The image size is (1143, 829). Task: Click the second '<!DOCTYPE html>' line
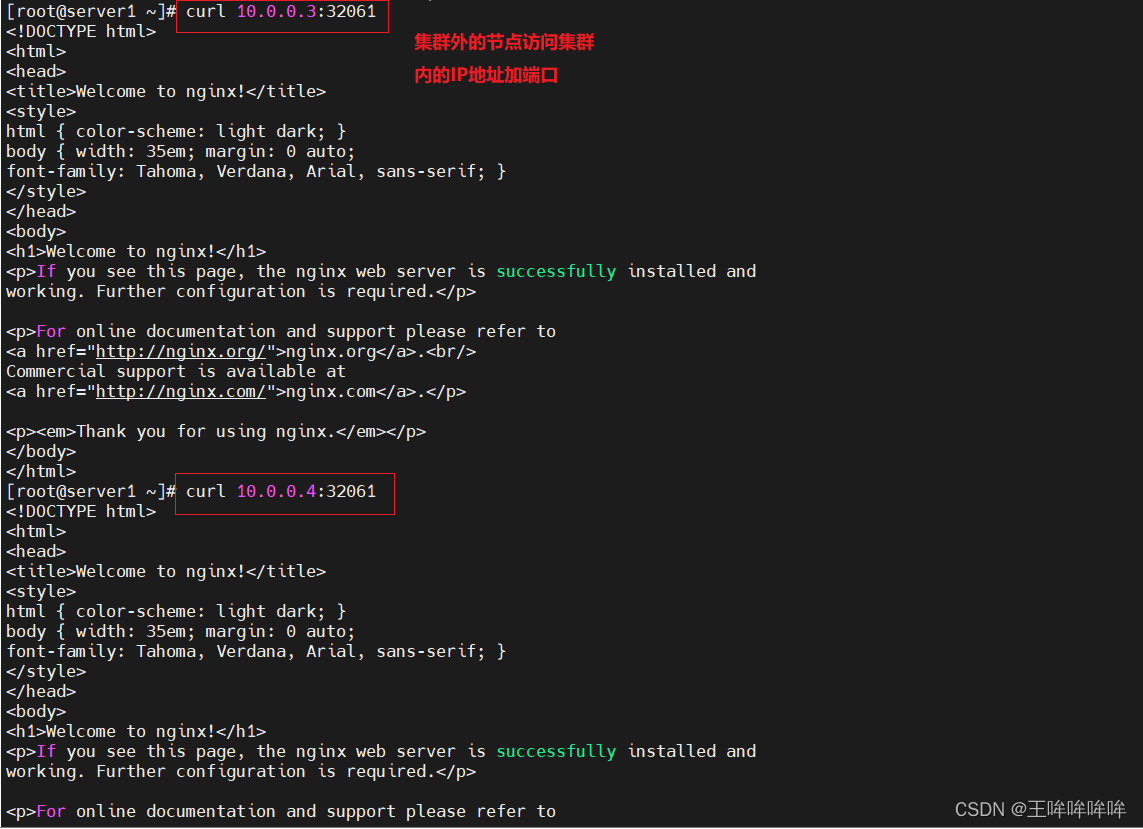pyautogui.click(x=81, y=511)
